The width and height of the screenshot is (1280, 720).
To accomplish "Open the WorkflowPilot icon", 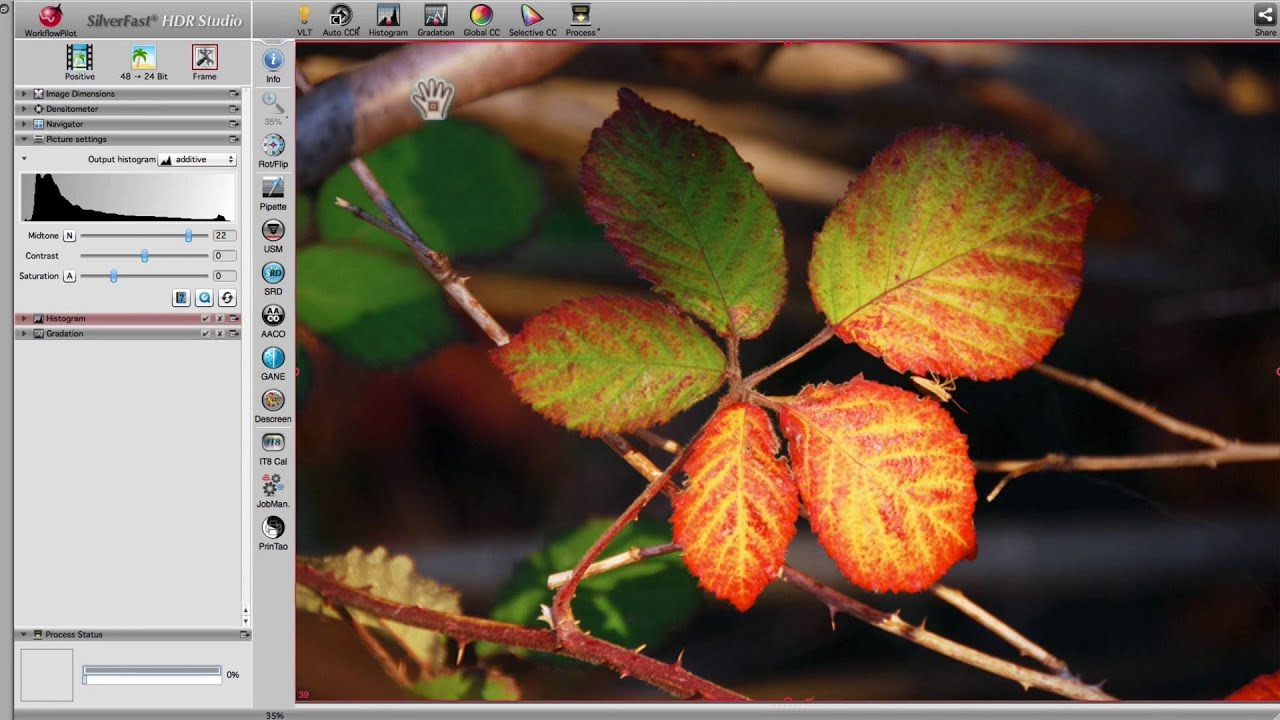I will [x=49, y=16].
